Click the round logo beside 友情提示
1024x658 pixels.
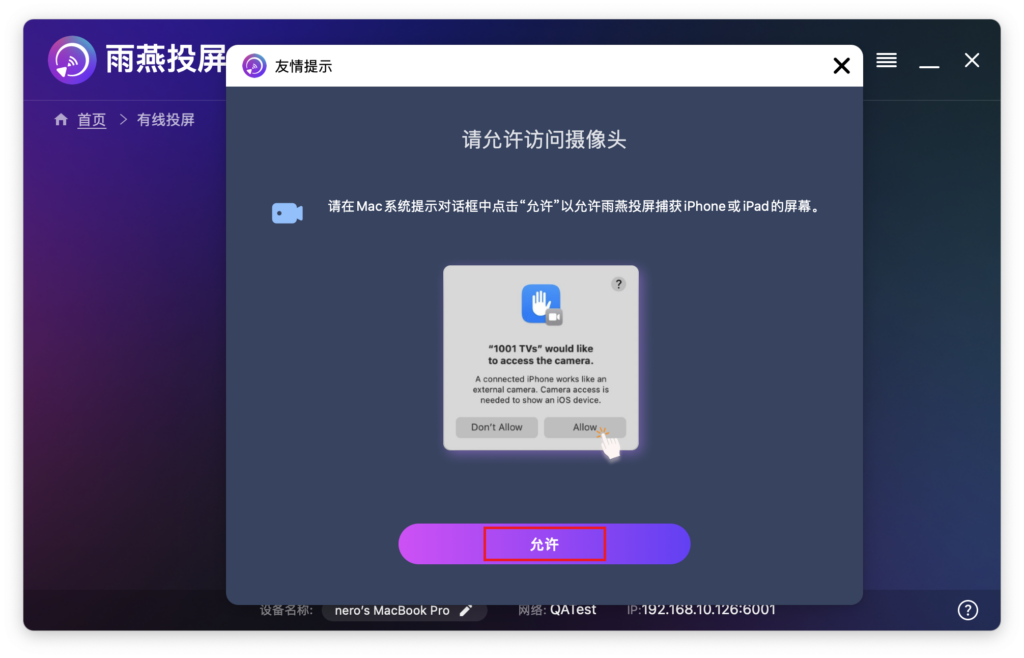point(254,66)
